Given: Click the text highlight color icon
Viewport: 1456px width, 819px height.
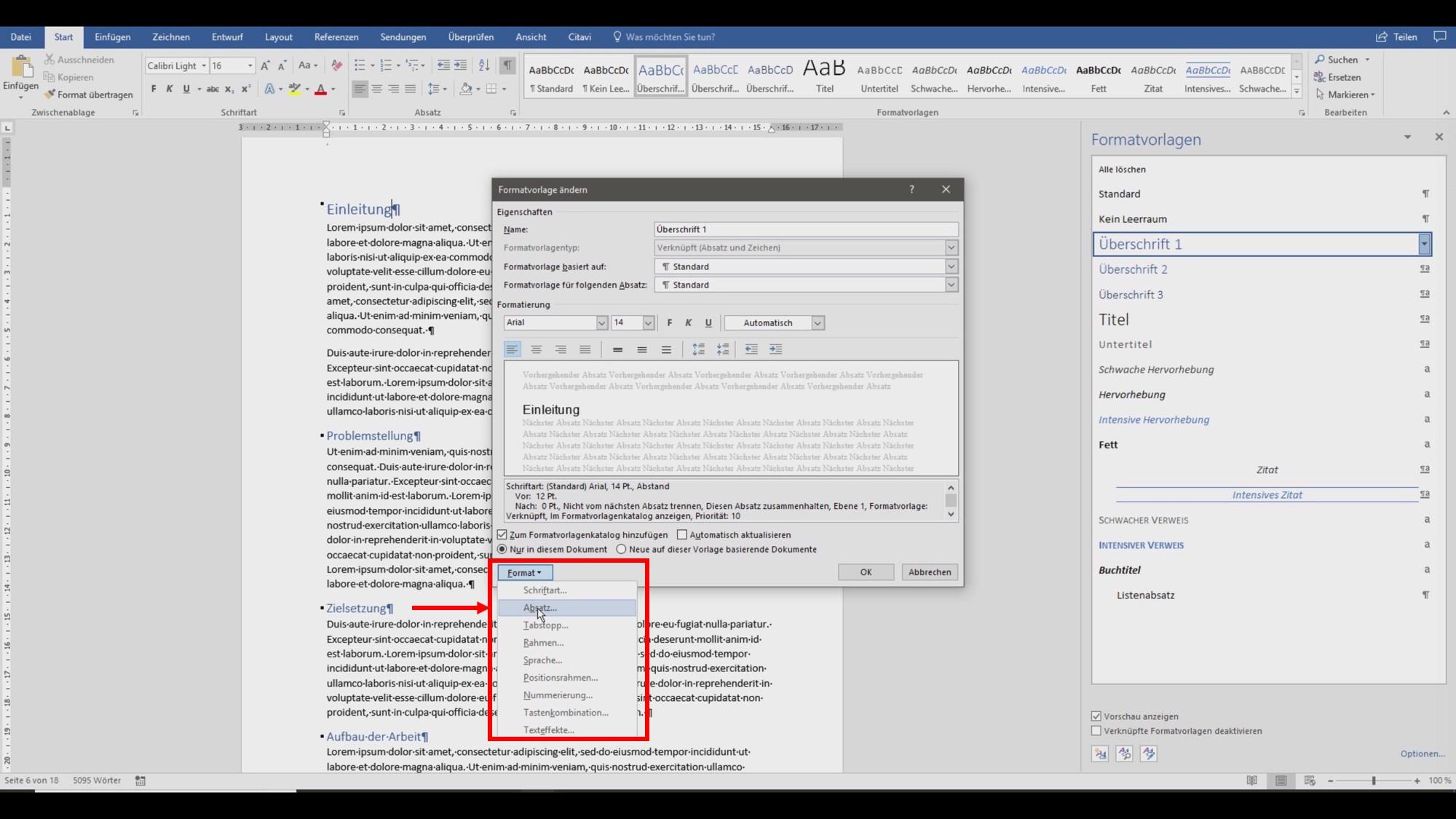Looking at the screenshot, I should (294, 89).
